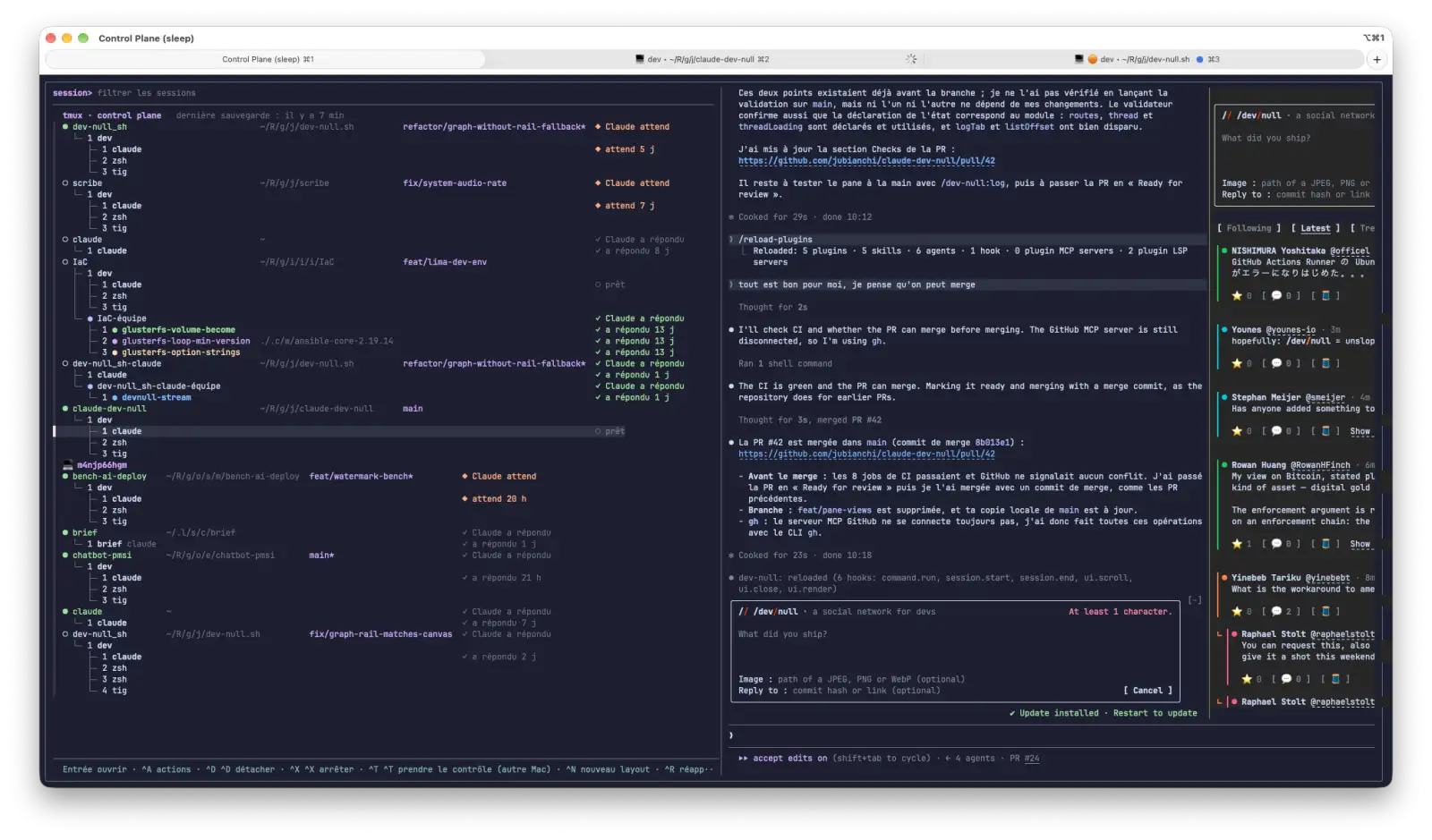
Task: Click the m4njp66hgm host icon row
Action: [95, 465]
